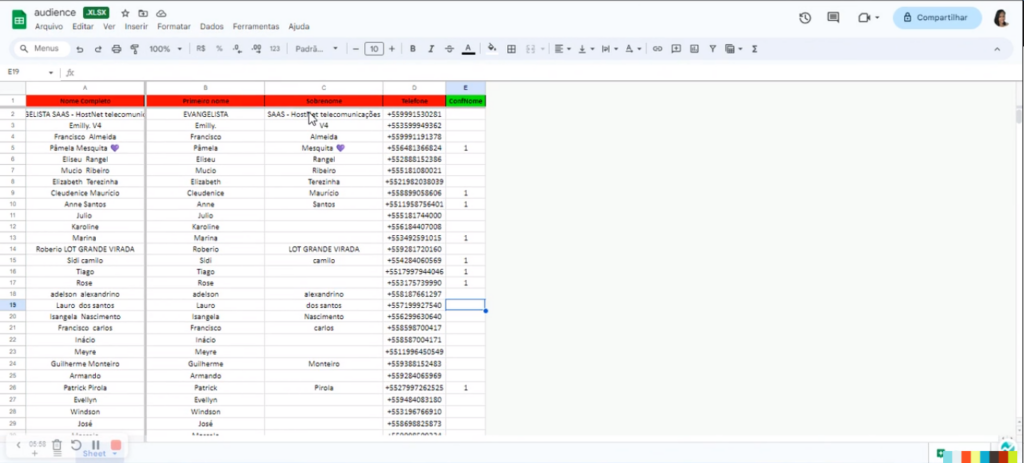Click the font size input field
This screenshot has width=1024, height=463.
click(x=373, y=48)
